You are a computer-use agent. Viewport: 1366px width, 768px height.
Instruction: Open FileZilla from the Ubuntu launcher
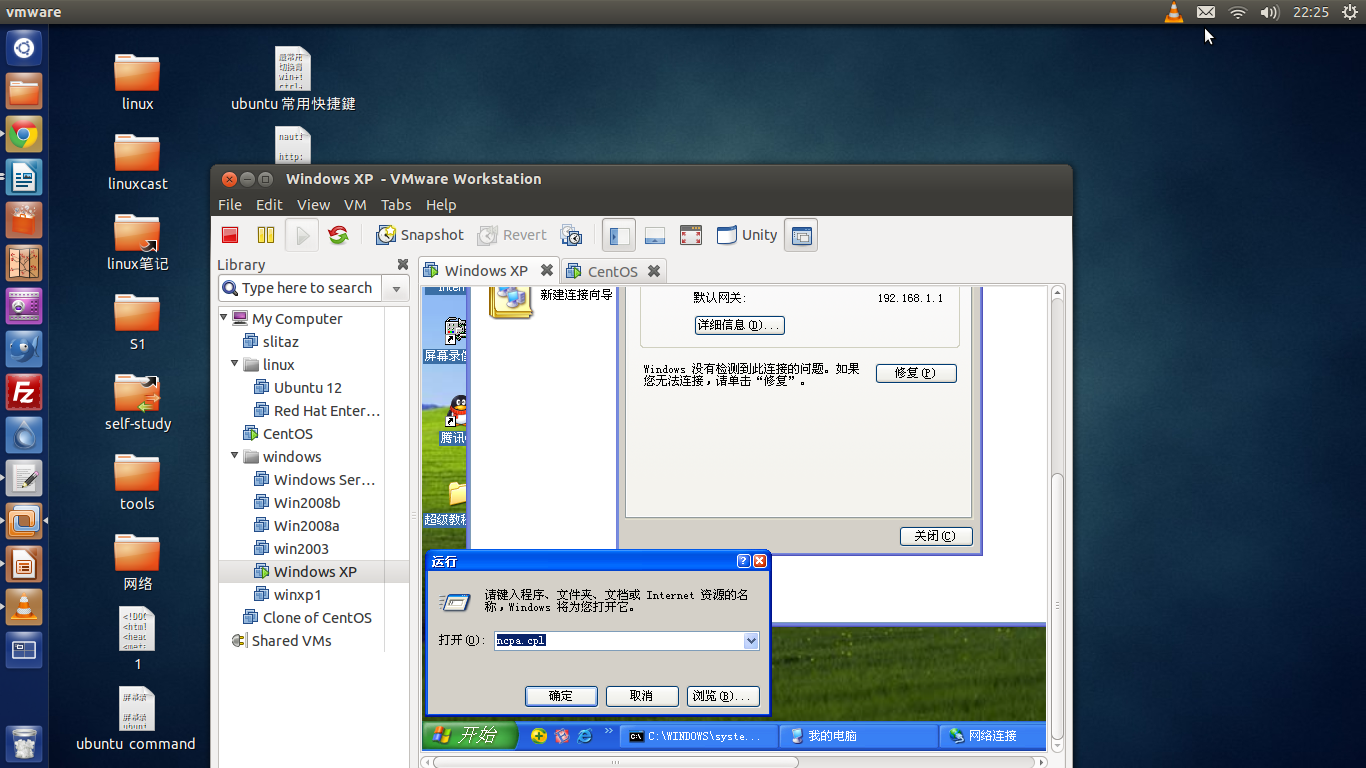[24, 393]
